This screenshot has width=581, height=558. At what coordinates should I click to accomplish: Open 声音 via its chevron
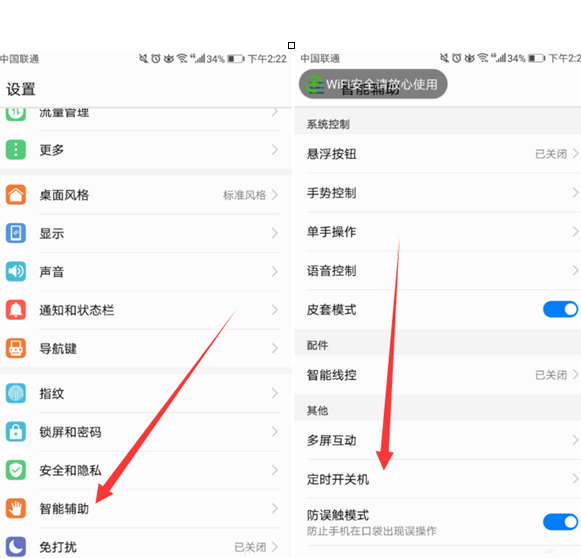[275, 272]
